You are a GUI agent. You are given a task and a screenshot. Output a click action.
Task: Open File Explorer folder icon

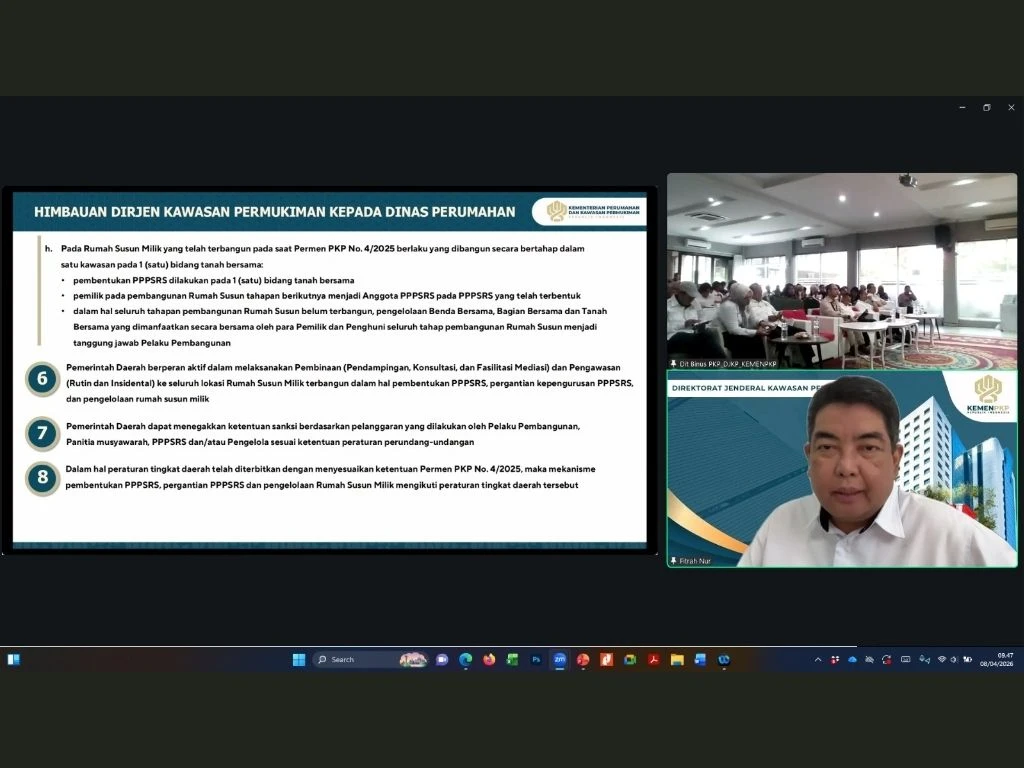(x=677, y=660)
